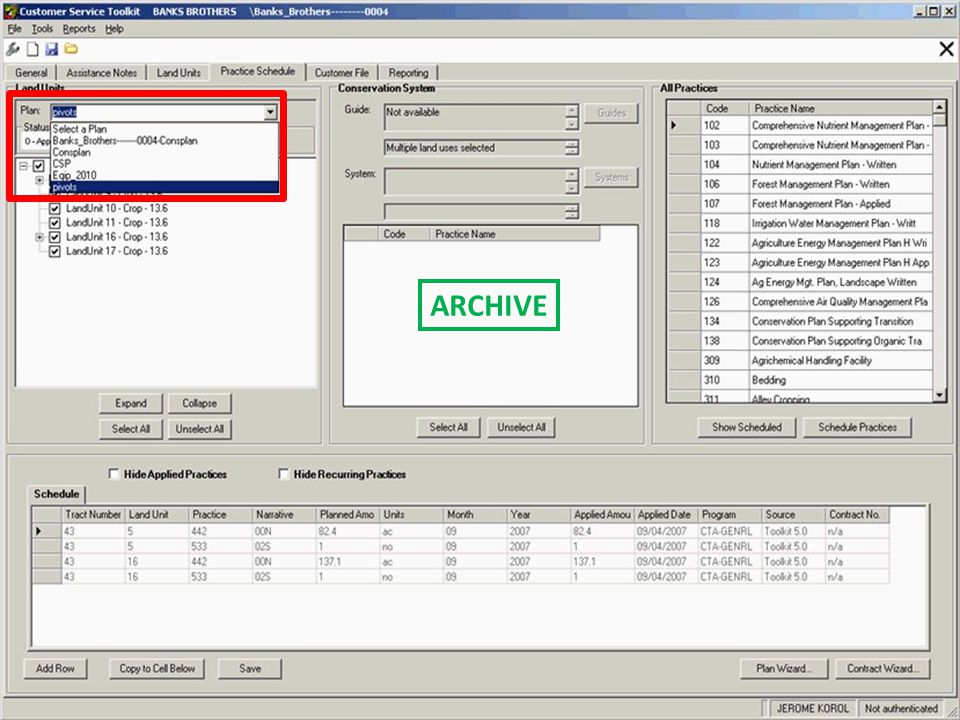Choose Banks_Brothers Consplan option in list
Image resolution: width=960 pixels, height=720 pixels.
tap(164, 141)
